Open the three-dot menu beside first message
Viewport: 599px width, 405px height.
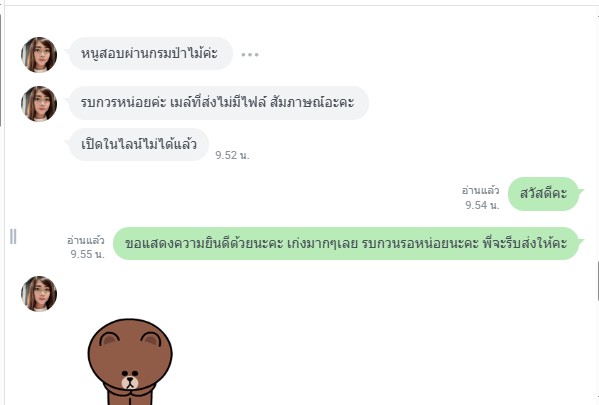click(250, 55)
